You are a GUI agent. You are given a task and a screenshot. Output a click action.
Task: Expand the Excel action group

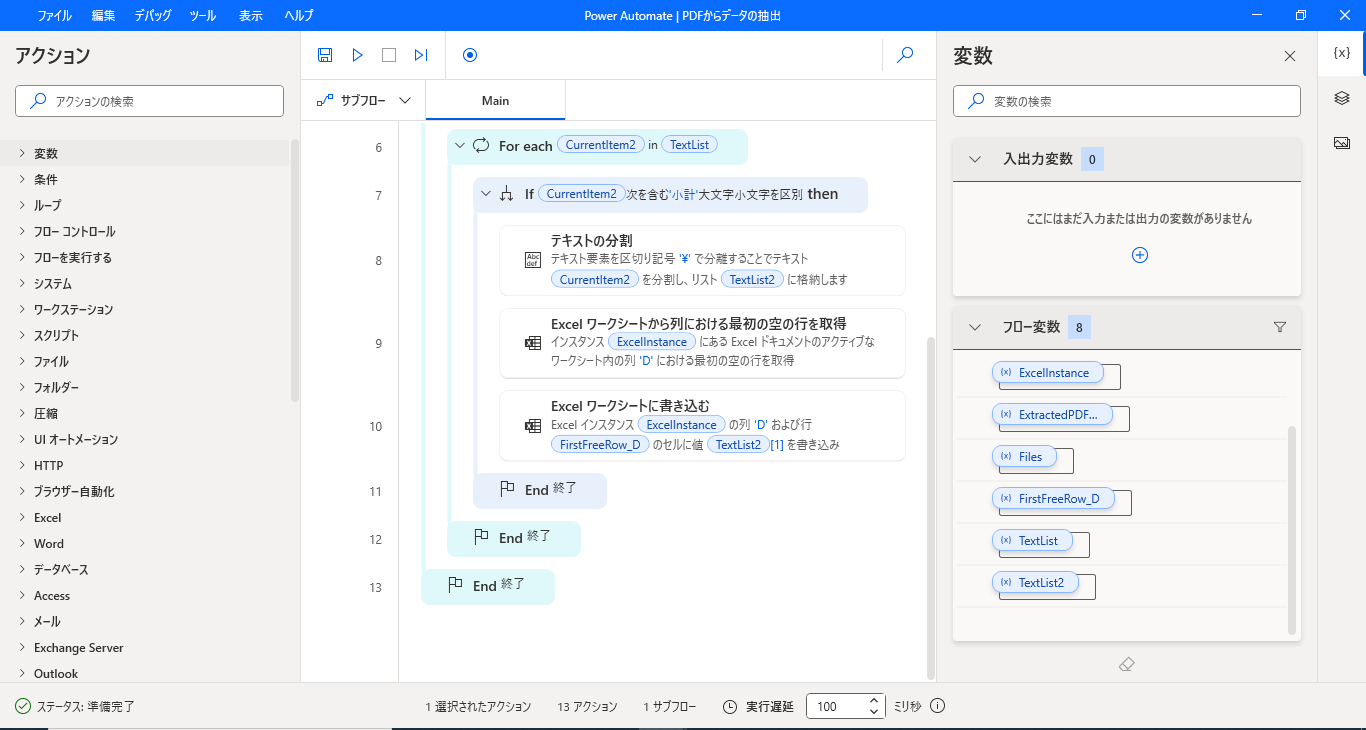[22, 517]
